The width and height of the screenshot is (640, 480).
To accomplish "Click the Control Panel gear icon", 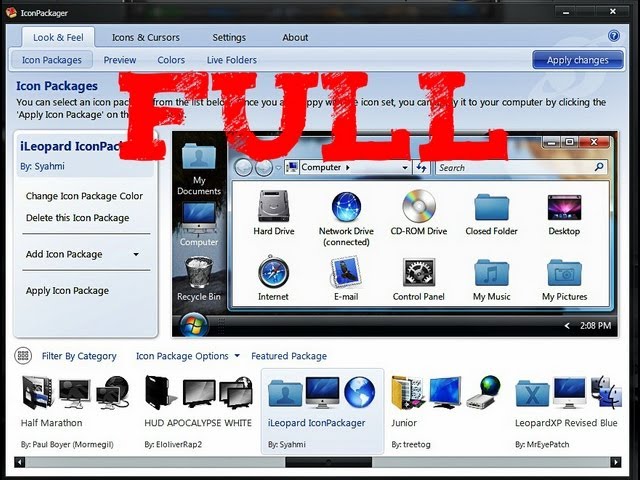I will (419, 272).
